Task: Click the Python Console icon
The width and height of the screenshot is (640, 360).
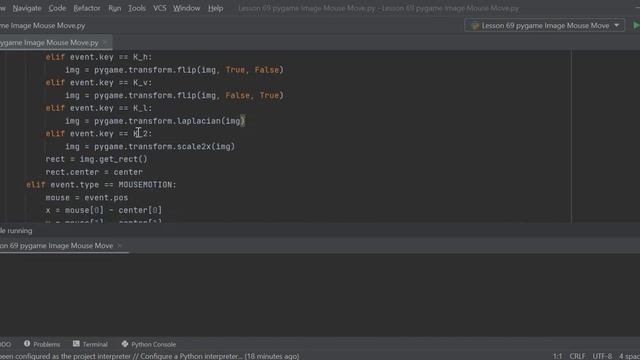Action: pos(125,344)
